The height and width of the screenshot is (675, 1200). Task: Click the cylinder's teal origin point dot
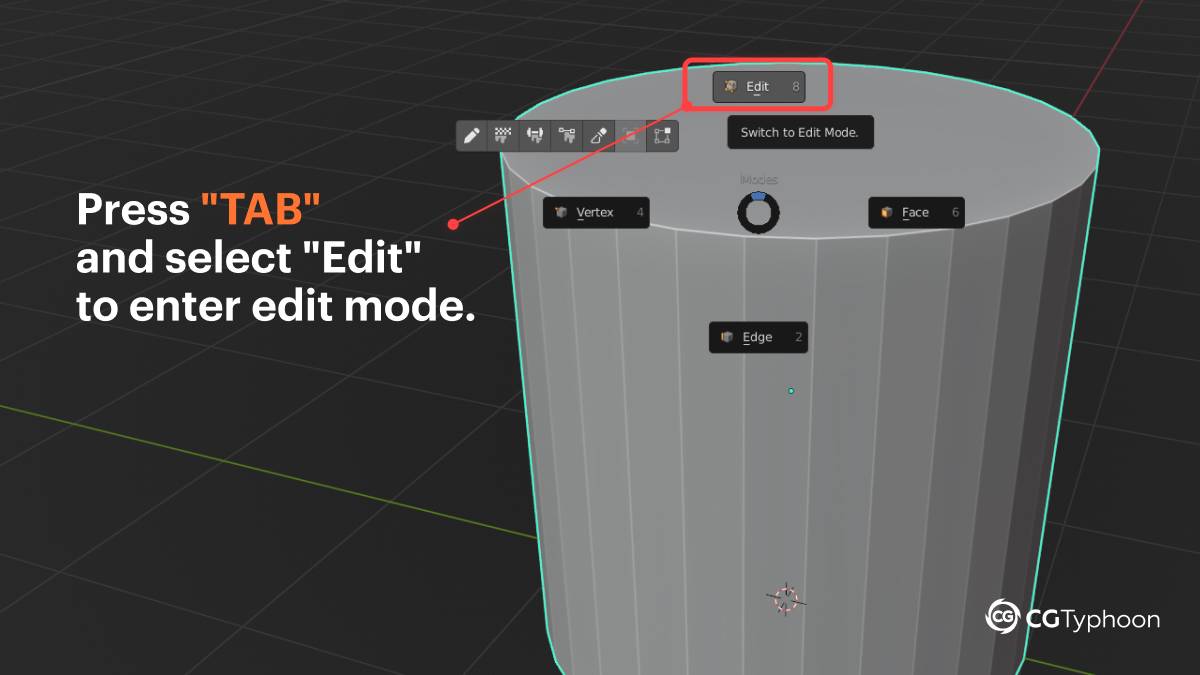coord(791,391)
